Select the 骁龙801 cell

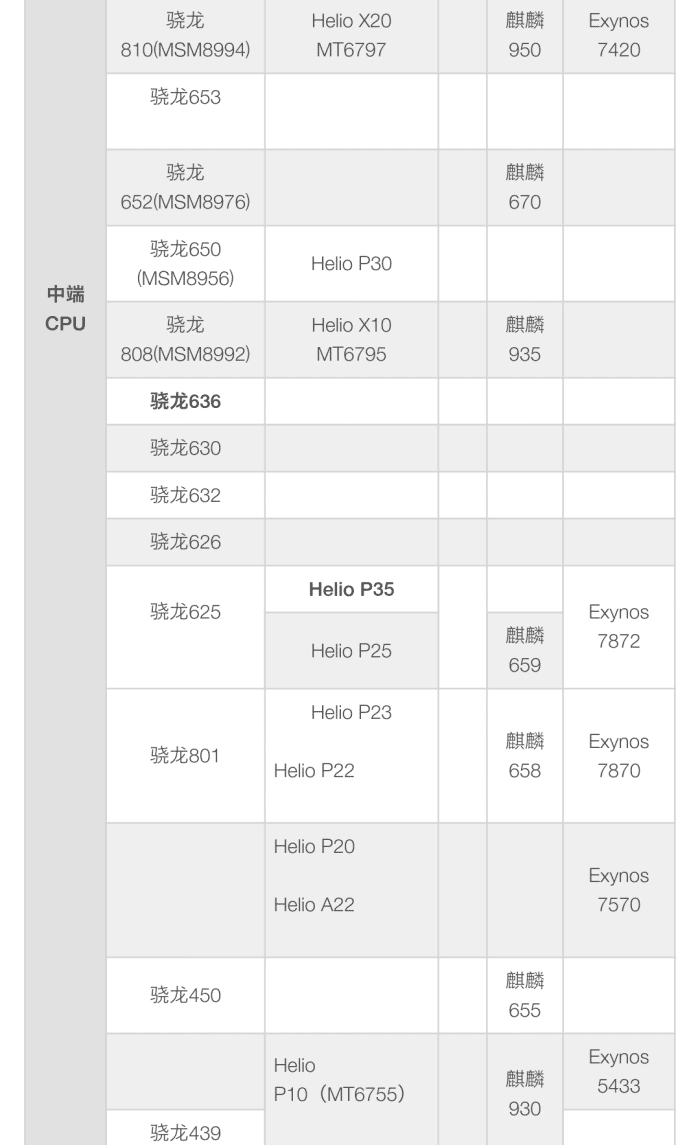(x=185, y=756)
